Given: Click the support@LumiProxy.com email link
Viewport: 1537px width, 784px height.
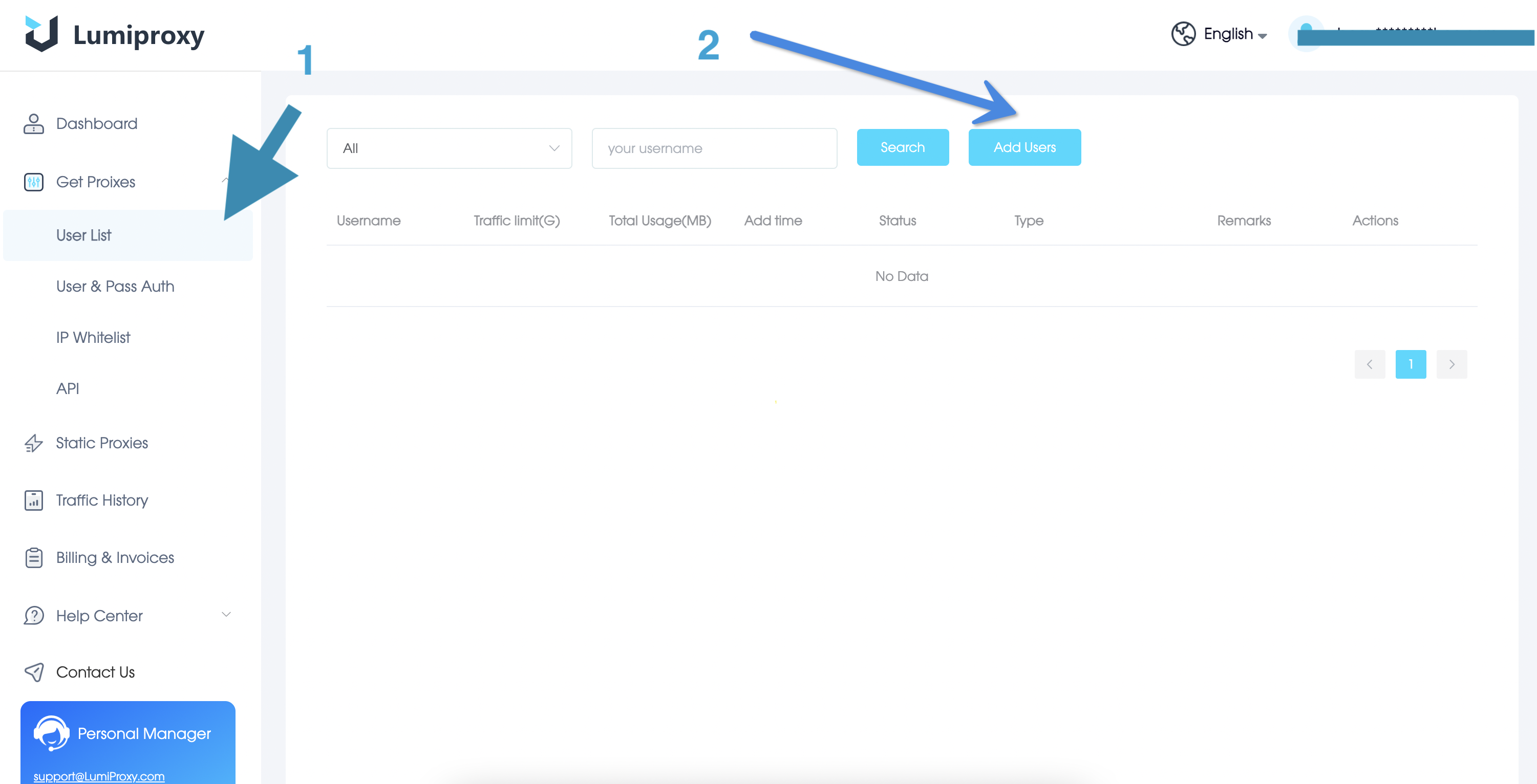Looking at the screenshot, I should tap(99, 776).
